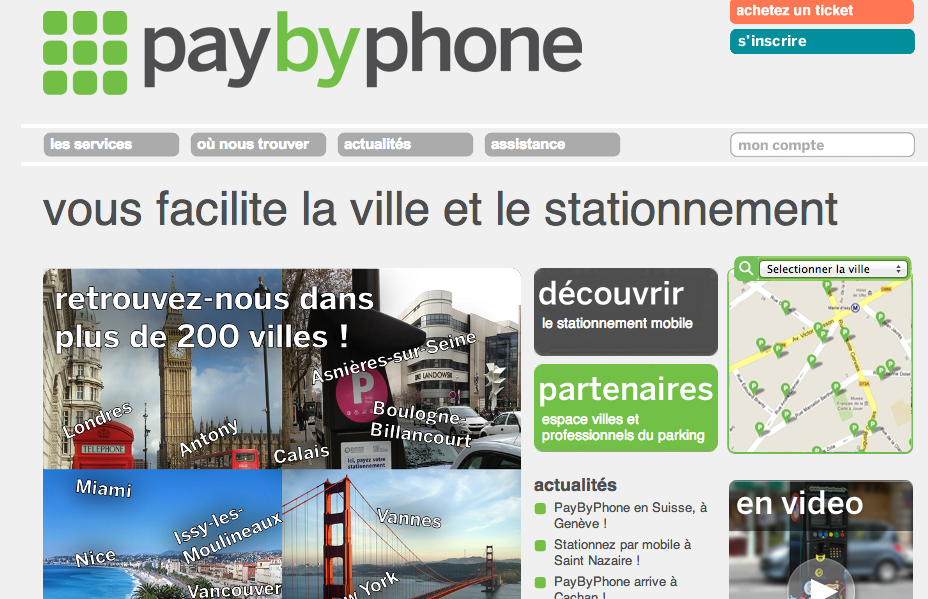Open PayByPhone en Suisse, à Genève link

pos(630,516)
